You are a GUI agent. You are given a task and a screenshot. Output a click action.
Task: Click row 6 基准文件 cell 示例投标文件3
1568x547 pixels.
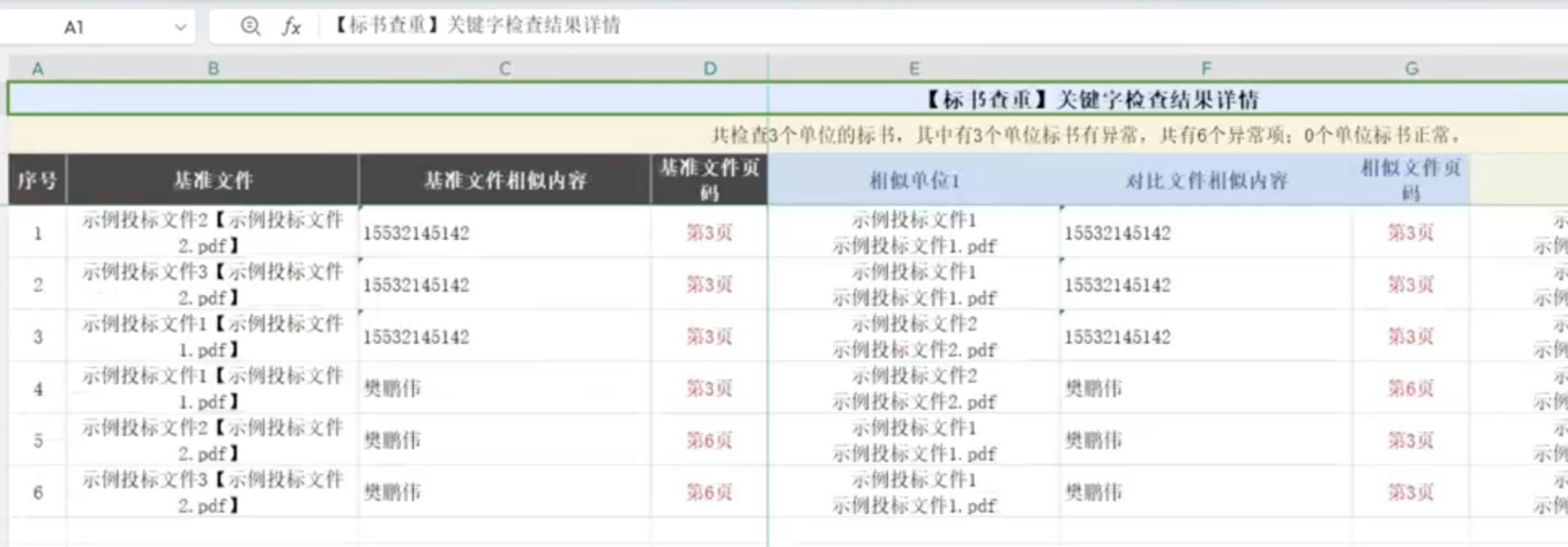tap(213, 492)
